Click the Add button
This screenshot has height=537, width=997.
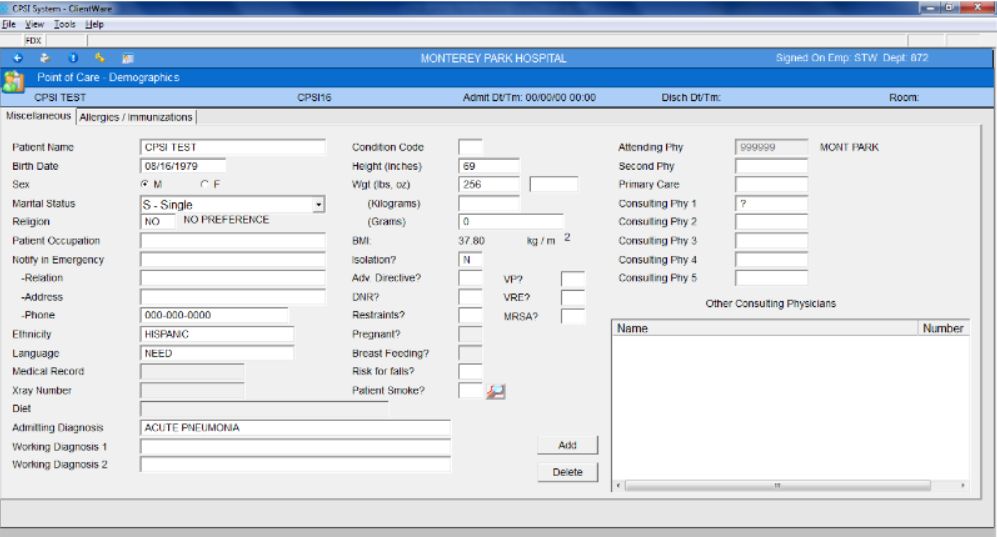(x=567, y=445)
